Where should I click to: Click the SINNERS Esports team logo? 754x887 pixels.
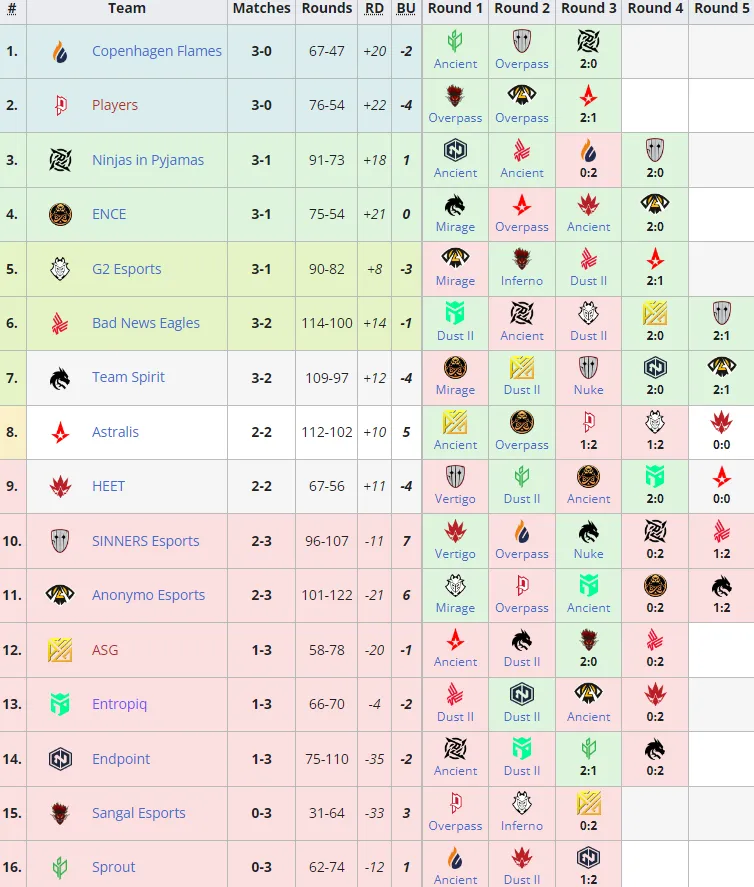click(60, 541)
